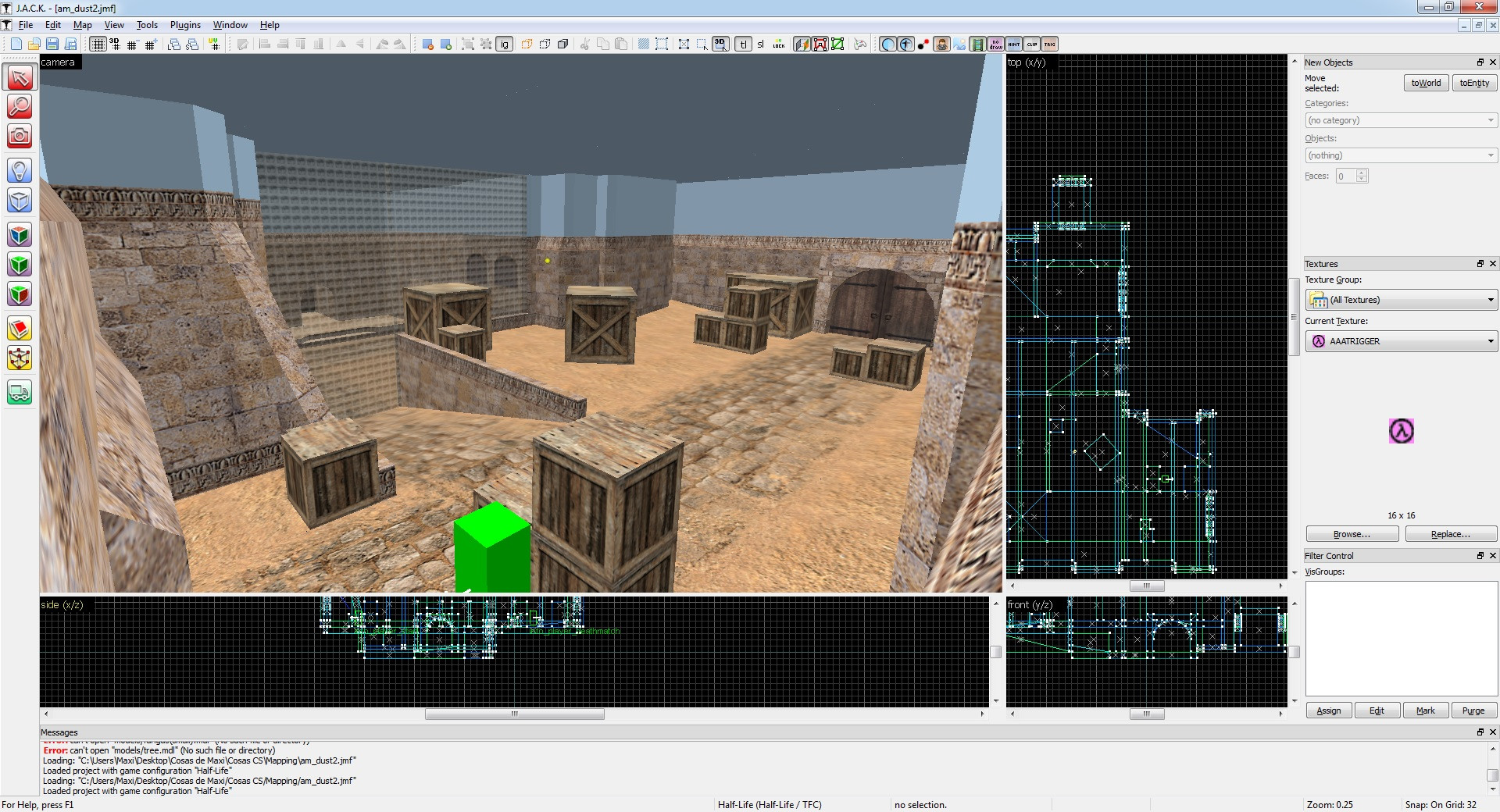Open an existing map file
The width and height of the screenshot is (1500, 812).
pyautogui.click(x=34, y=44)
